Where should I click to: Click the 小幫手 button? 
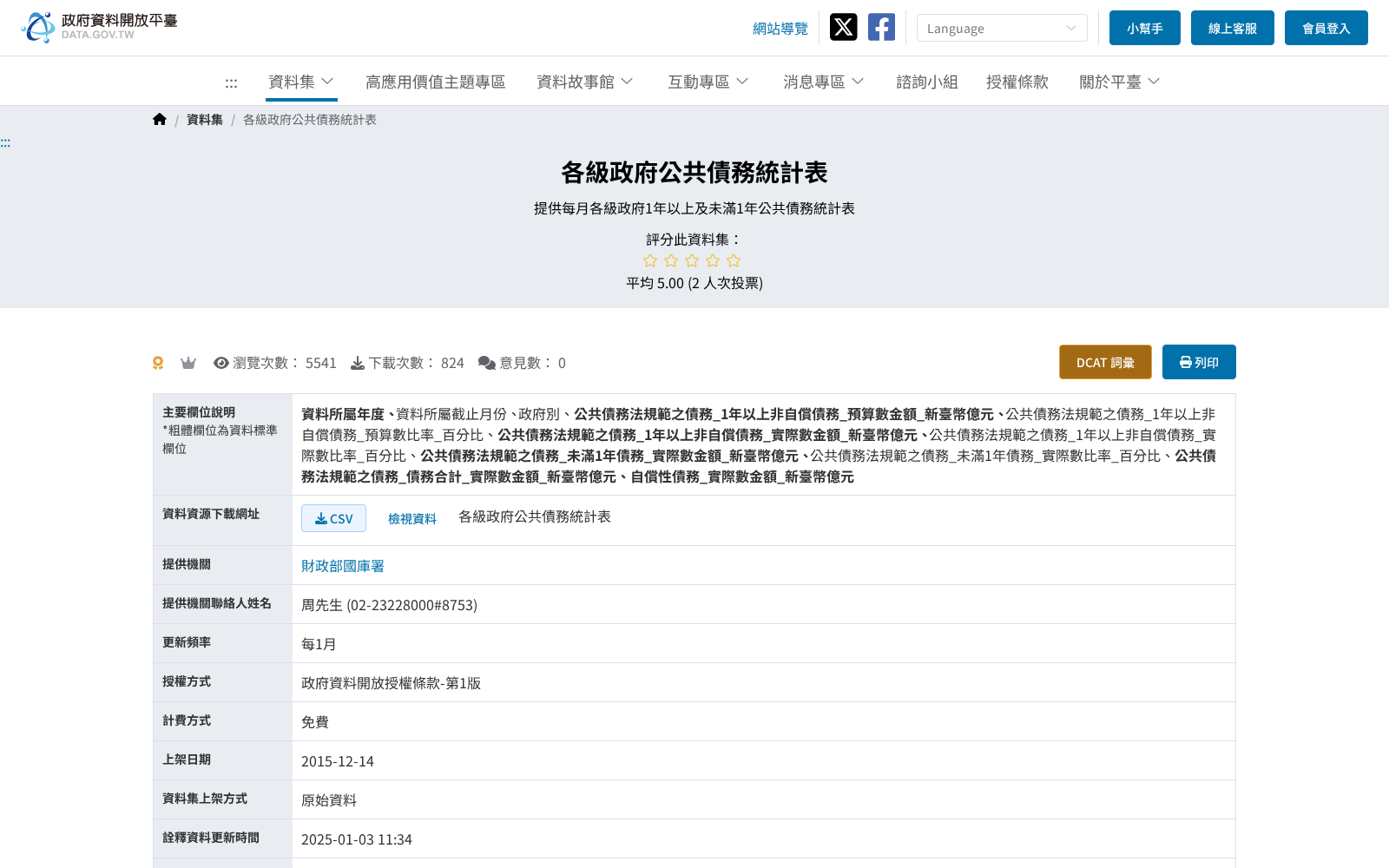[x=1145, y=28]
